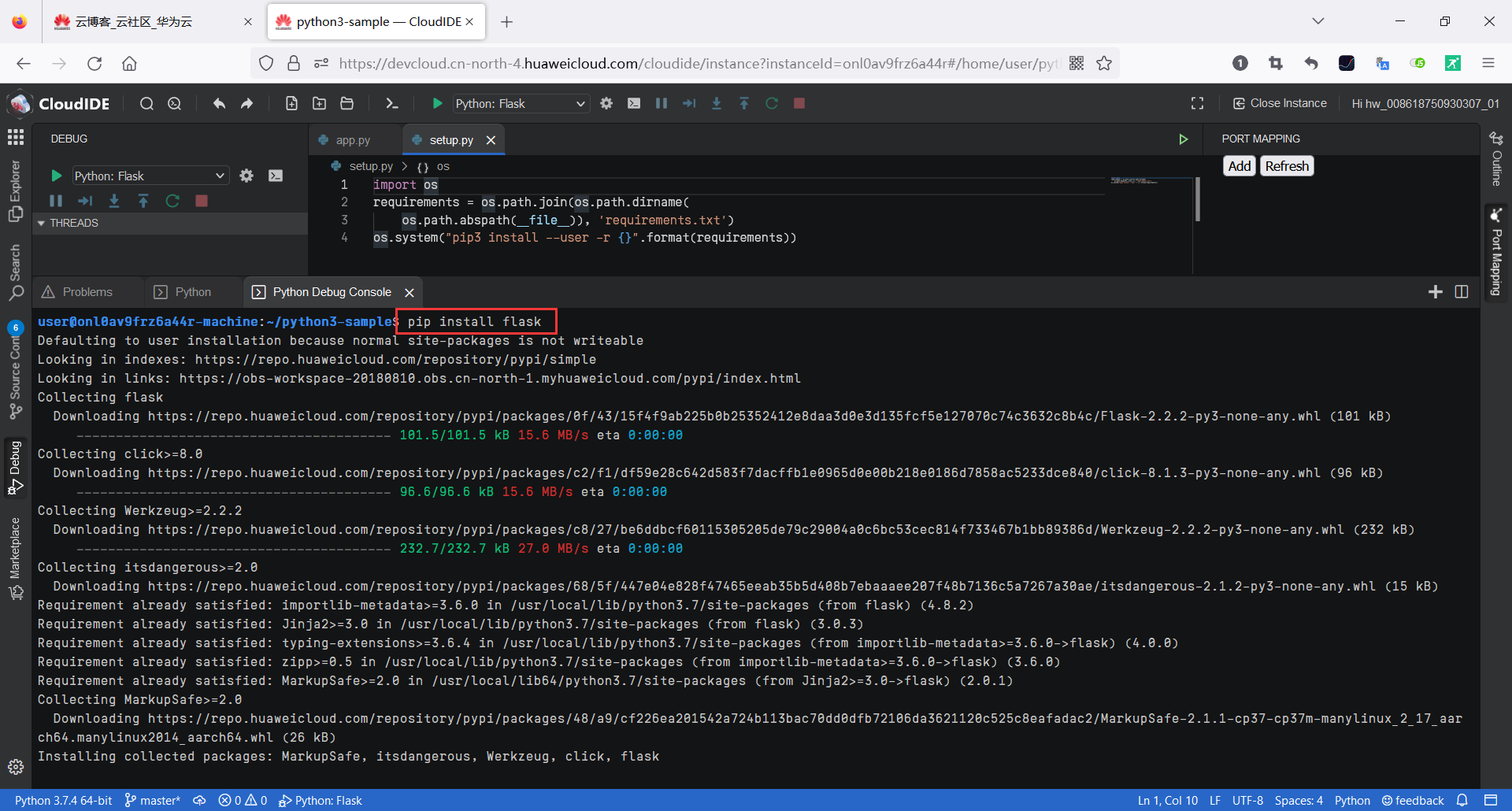
Task: Toggle fullscreen mode in CloudIDE
Action: [x=1197, y=103]
